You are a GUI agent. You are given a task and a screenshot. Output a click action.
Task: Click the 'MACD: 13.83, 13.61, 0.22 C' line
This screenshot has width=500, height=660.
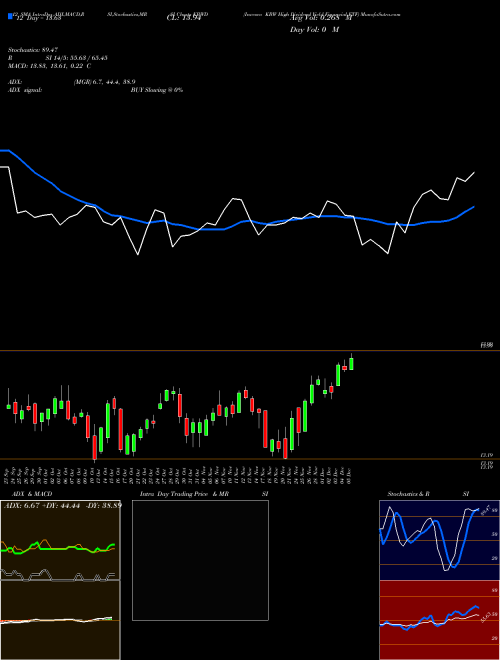tap(50, 66)
